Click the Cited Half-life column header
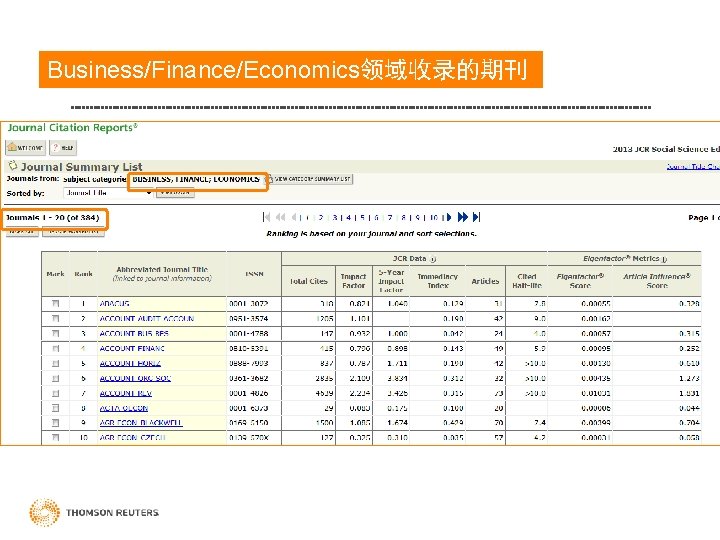The height and width of the screenshot is (540, 720). coord(527,281)
